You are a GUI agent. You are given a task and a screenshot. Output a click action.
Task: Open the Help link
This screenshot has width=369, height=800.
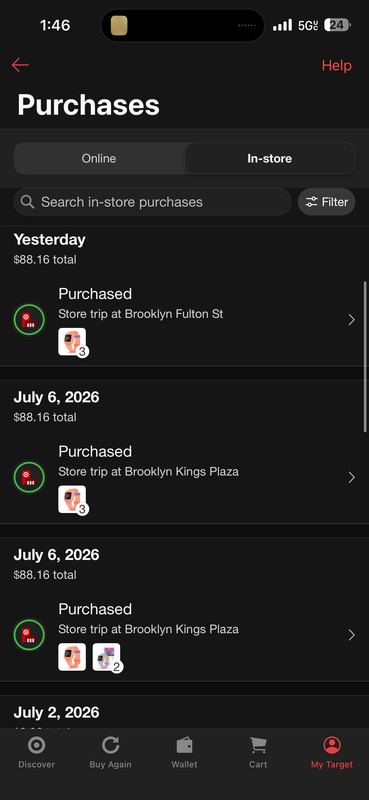pyautogui.click(x=336, y=65)
